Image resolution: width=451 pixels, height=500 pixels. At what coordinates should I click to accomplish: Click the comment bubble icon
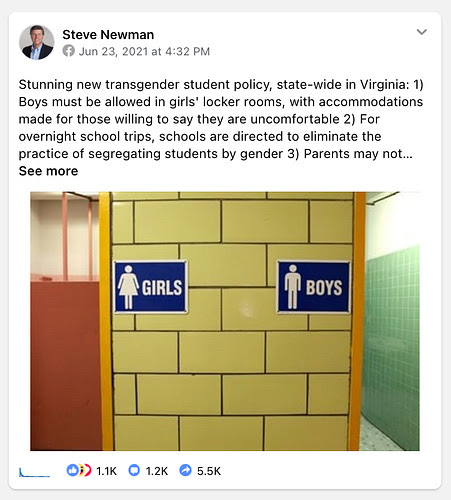134,470
